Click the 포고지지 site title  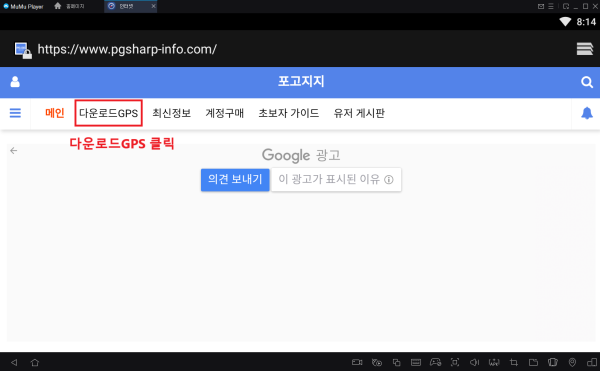(301, 81)
